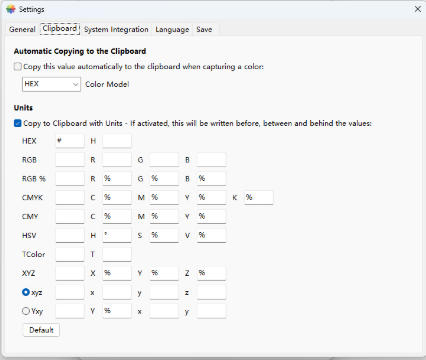Click the RGB % prefix field
Image resolution: width=426 pixels, height=360 pixels.
(70, 179)
